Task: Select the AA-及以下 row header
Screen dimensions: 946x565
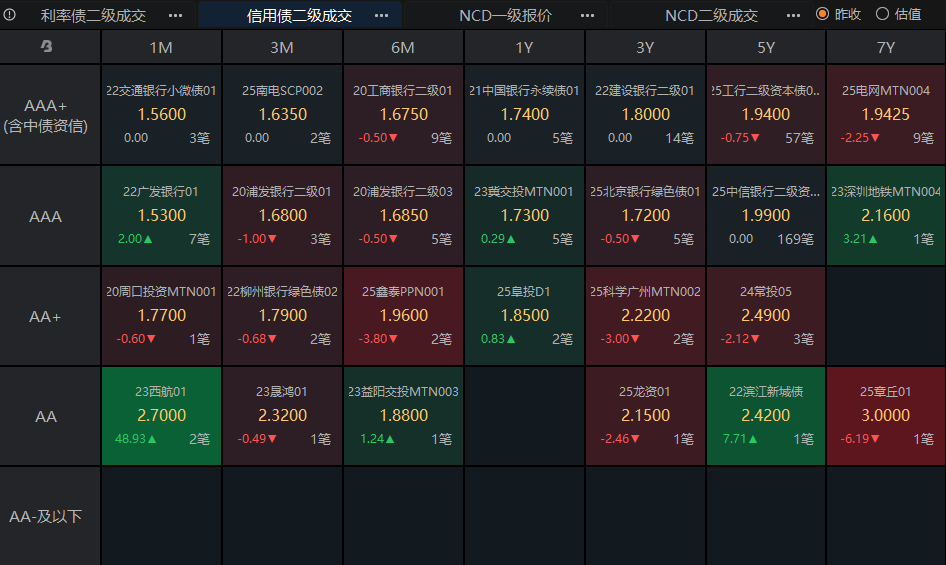Action: point(50,516)
